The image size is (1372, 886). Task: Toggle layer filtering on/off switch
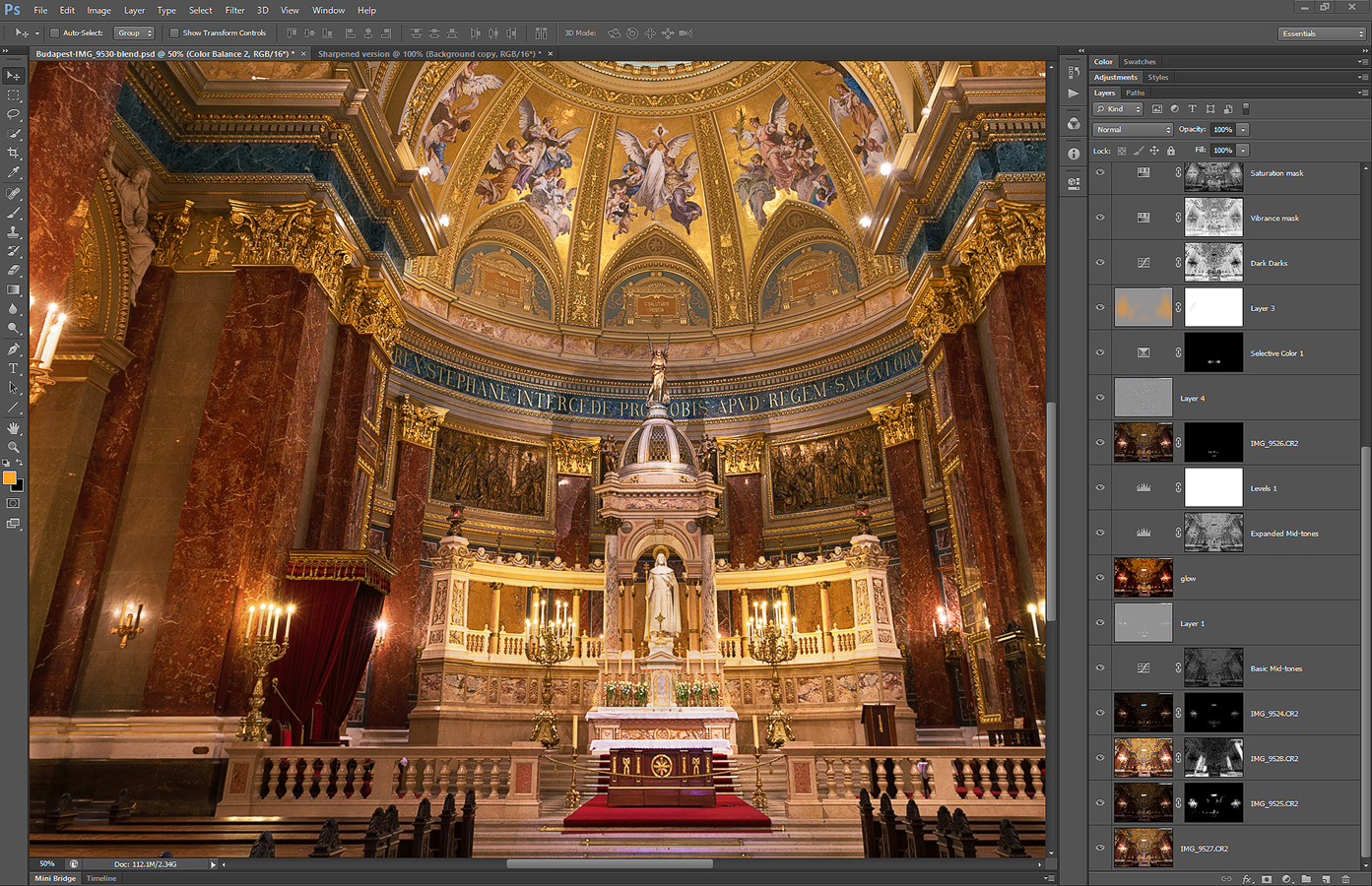[x=1246, y=109]
